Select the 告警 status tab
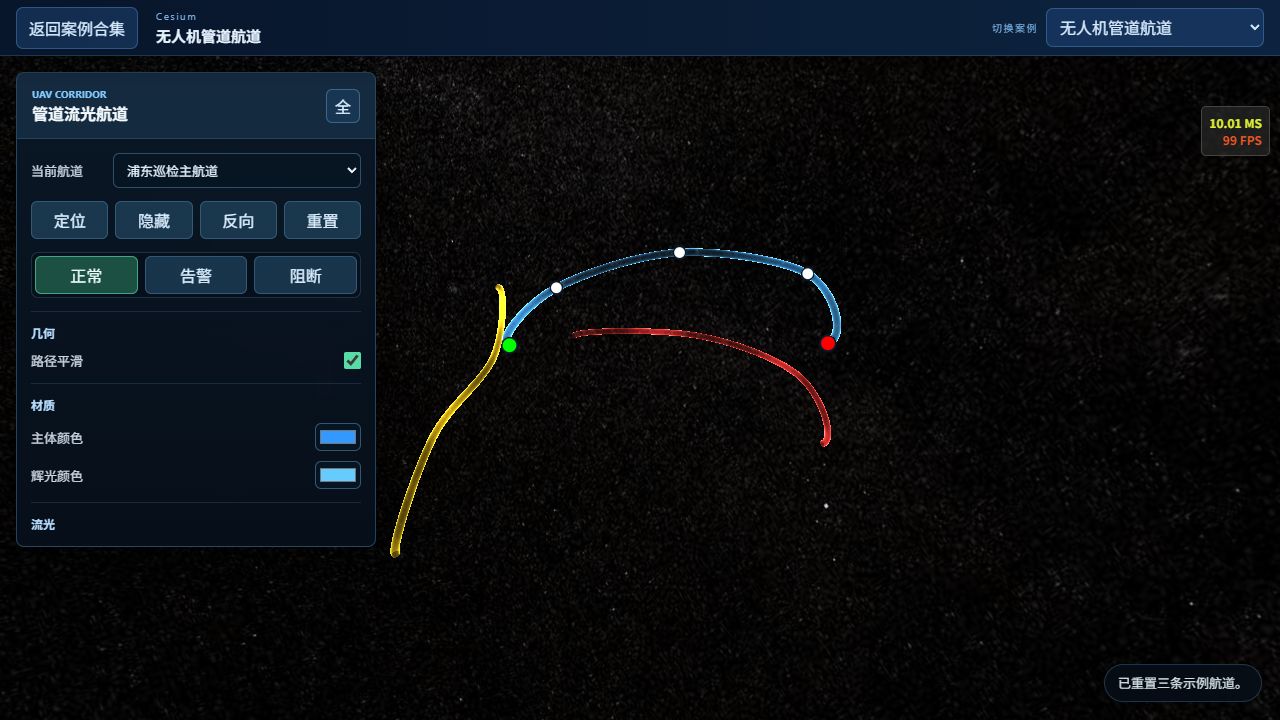The height and width of the screenshot is (720, 1280). (x=196, y=275)
